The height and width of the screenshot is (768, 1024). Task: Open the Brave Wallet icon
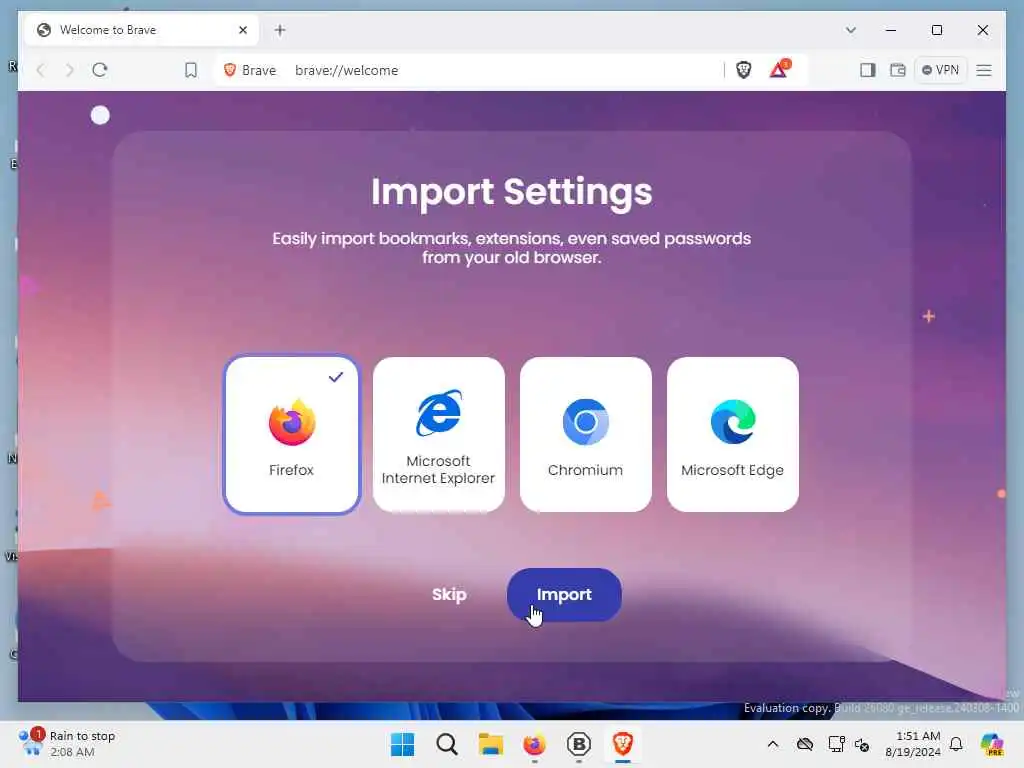(898, 70)
